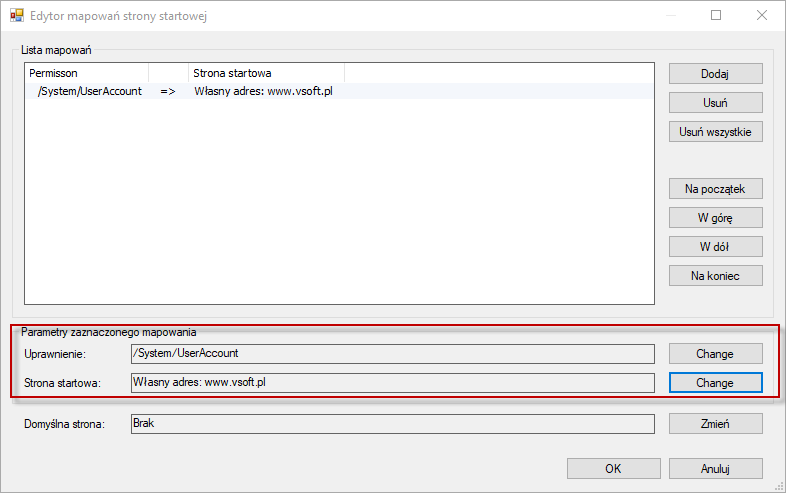Viewport: 786px width, 493px height.
Task: Confirm the dialog with OK
Action: pyautogui.click(x=614, y=469)
